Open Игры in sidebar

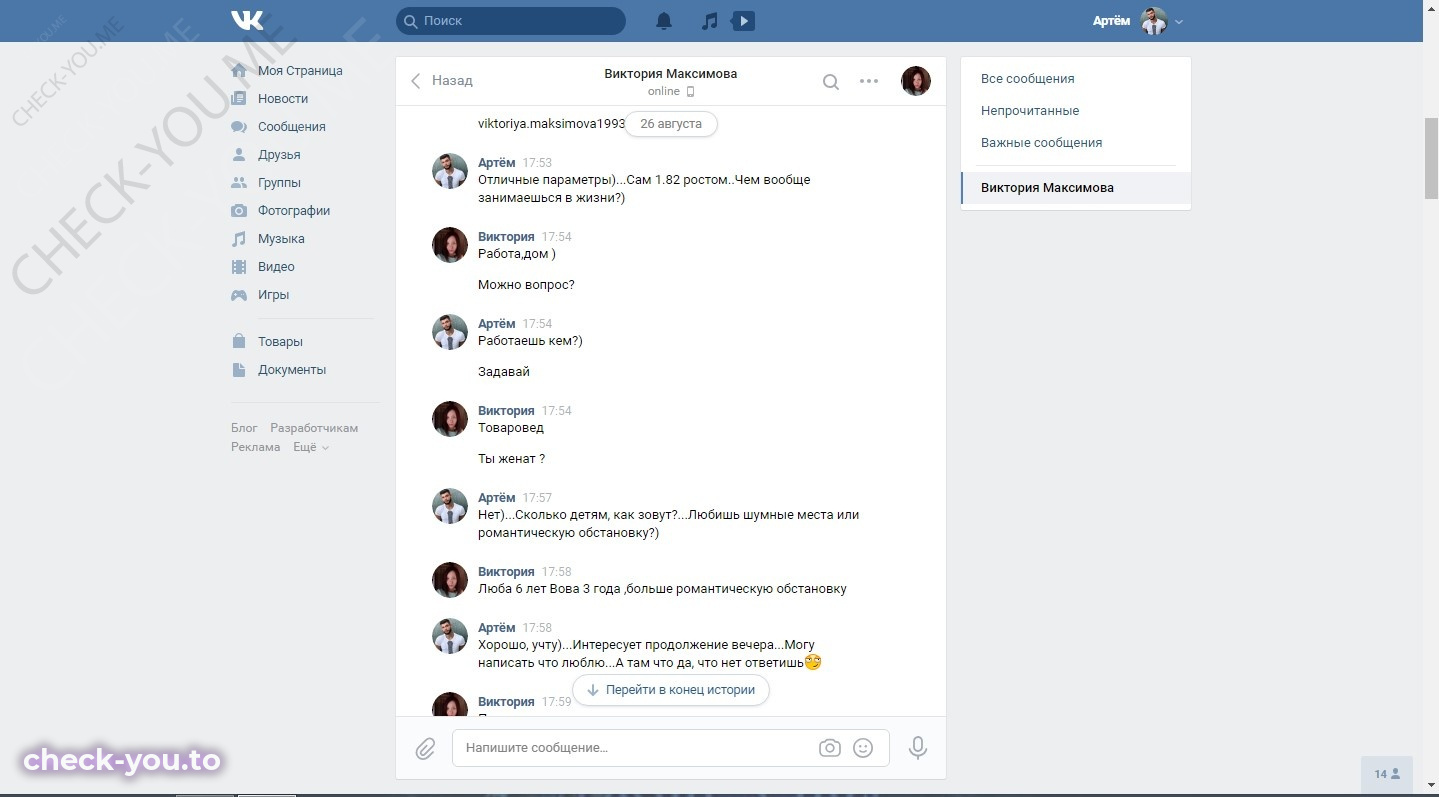coord(273,295)
